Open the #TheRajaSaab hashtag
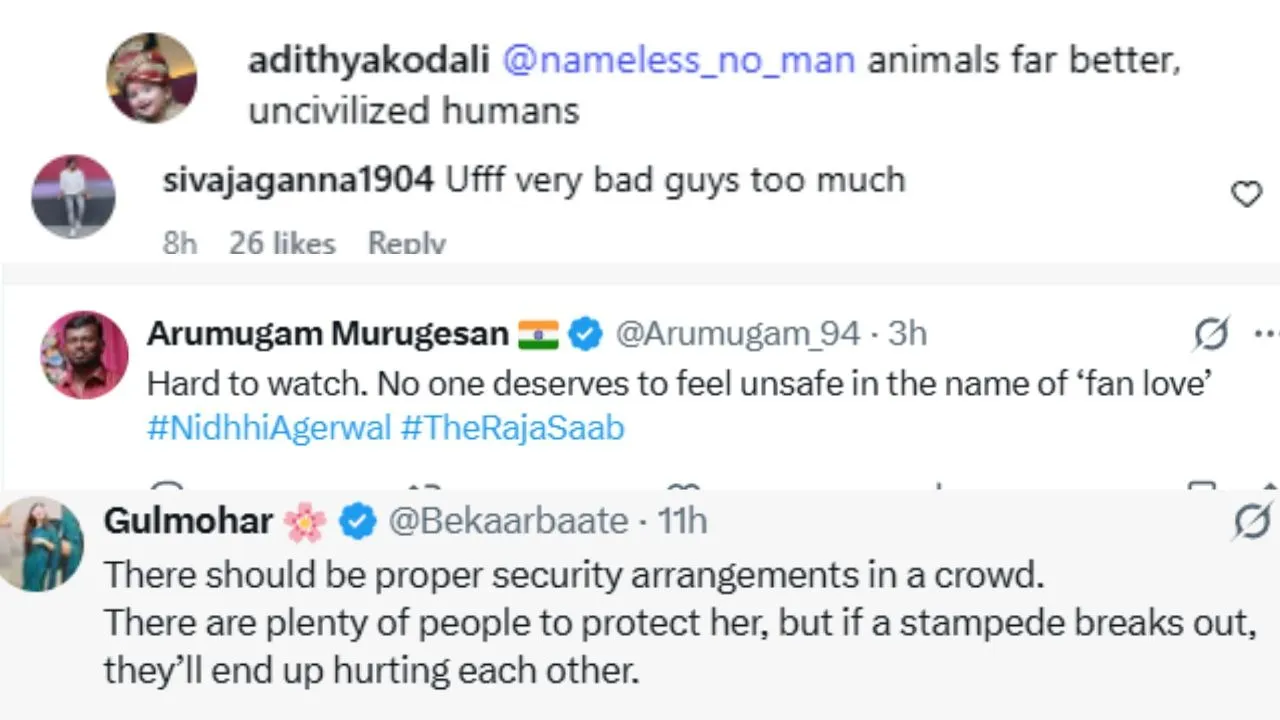Viewport: 1280px width, 720px height. [x=512, y=428]
